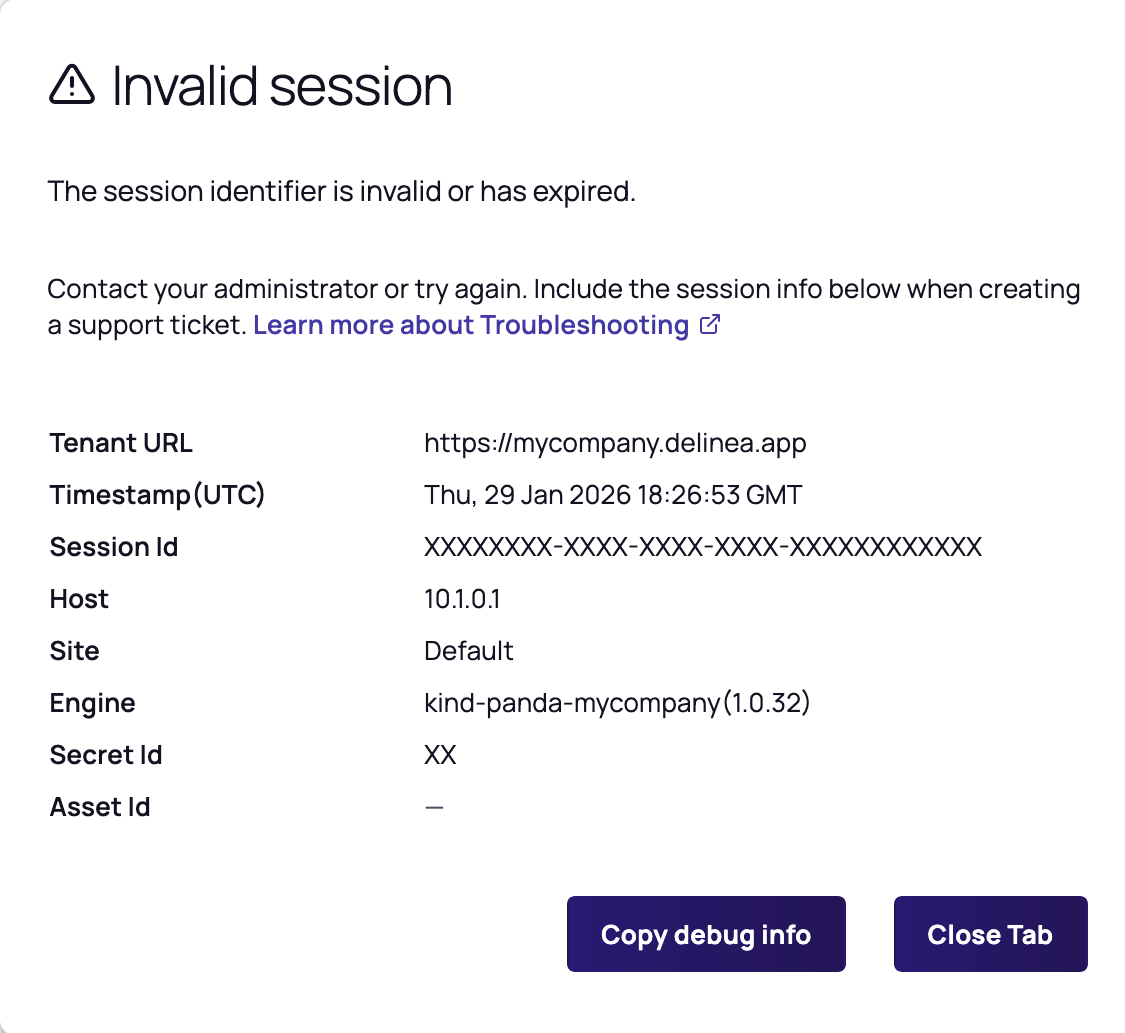The height and width of the screenshot is (1033, 1125).
Task: Click the Session Id field label
Action: tap(114, 547)
